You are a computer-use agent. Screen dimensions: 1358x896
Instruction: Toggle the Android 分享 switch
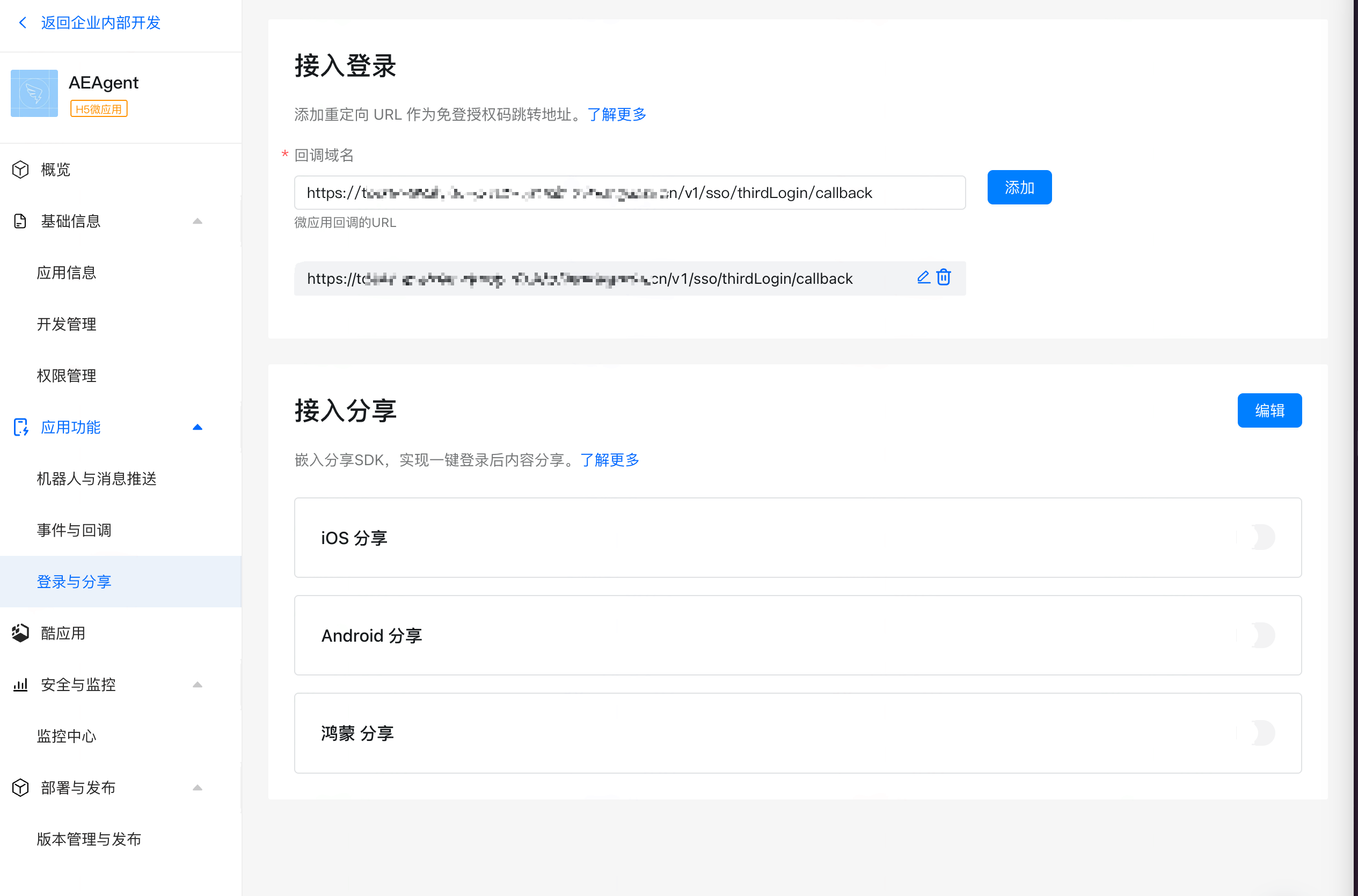[1256, 635]
